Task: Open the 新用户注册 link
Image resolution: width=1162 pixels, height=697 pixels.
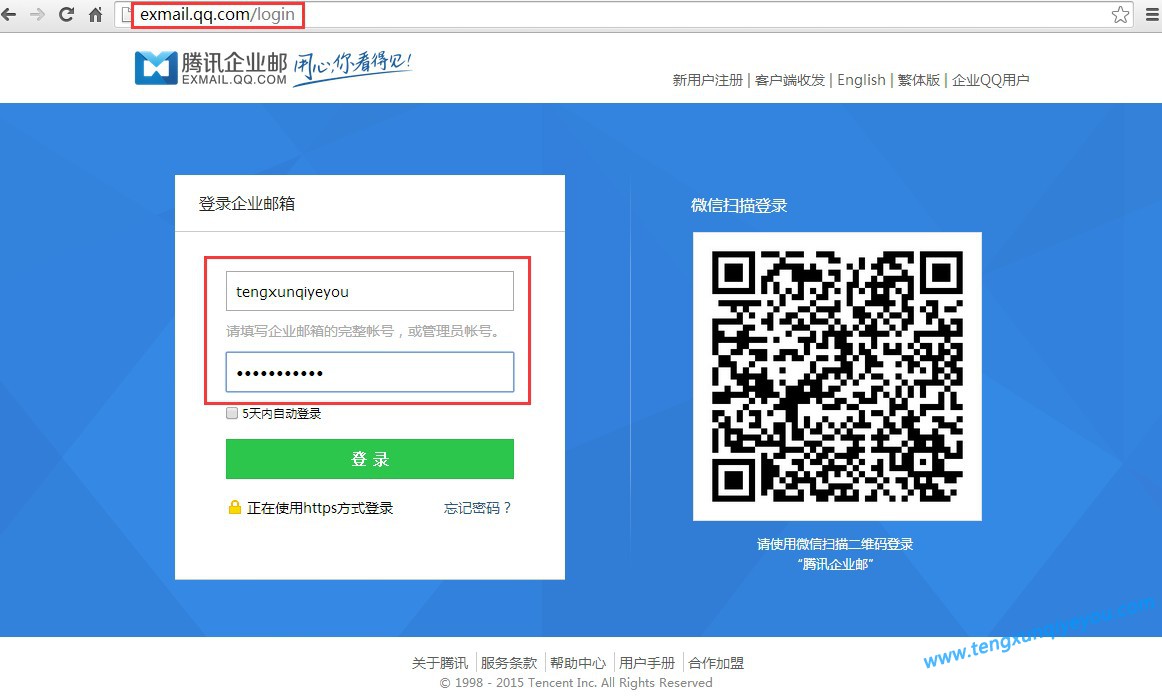Action: point(707,80)
